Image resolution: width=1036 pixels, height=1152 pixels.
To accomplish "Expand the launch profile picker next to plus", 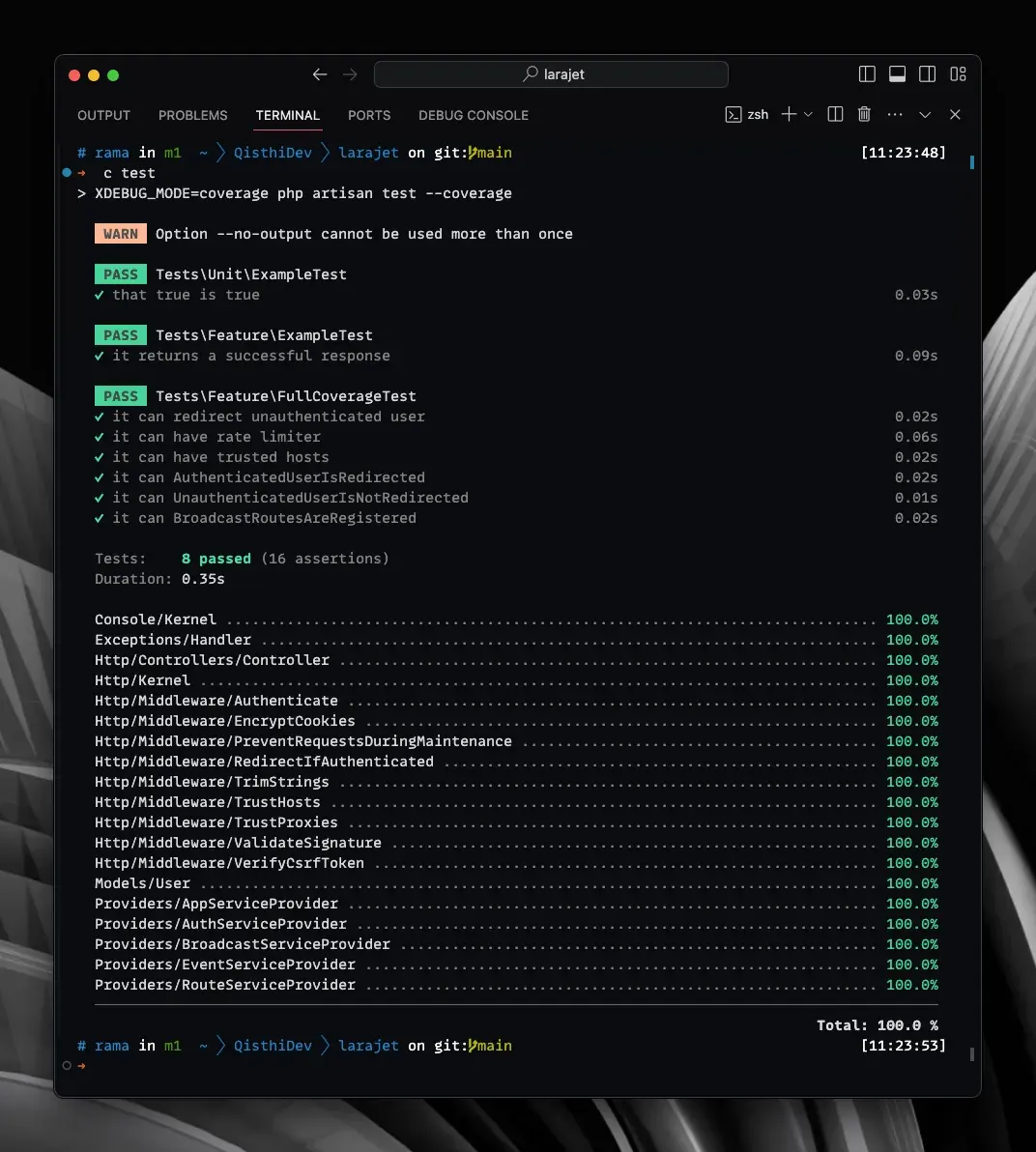I will point(810,114).
